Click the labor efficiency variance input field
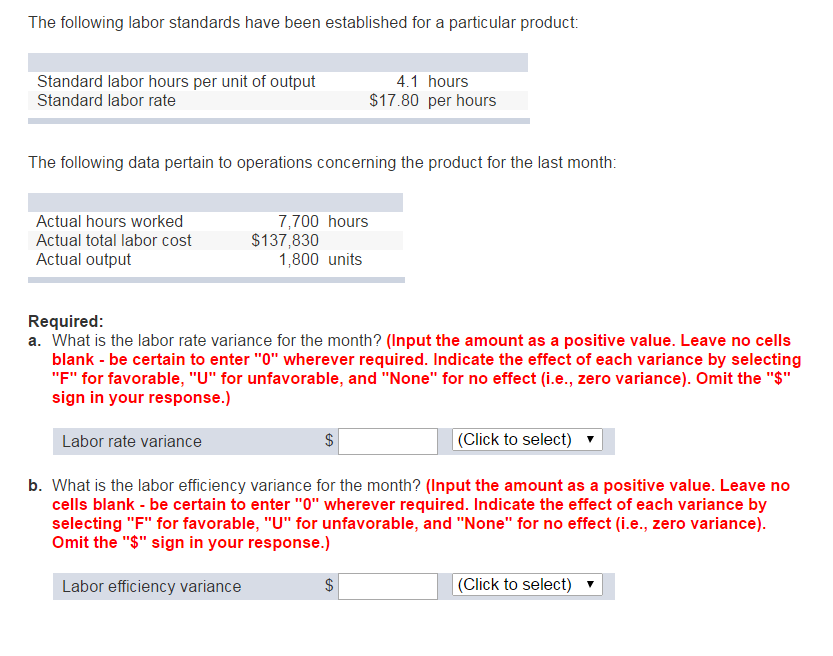 point(388,584)
